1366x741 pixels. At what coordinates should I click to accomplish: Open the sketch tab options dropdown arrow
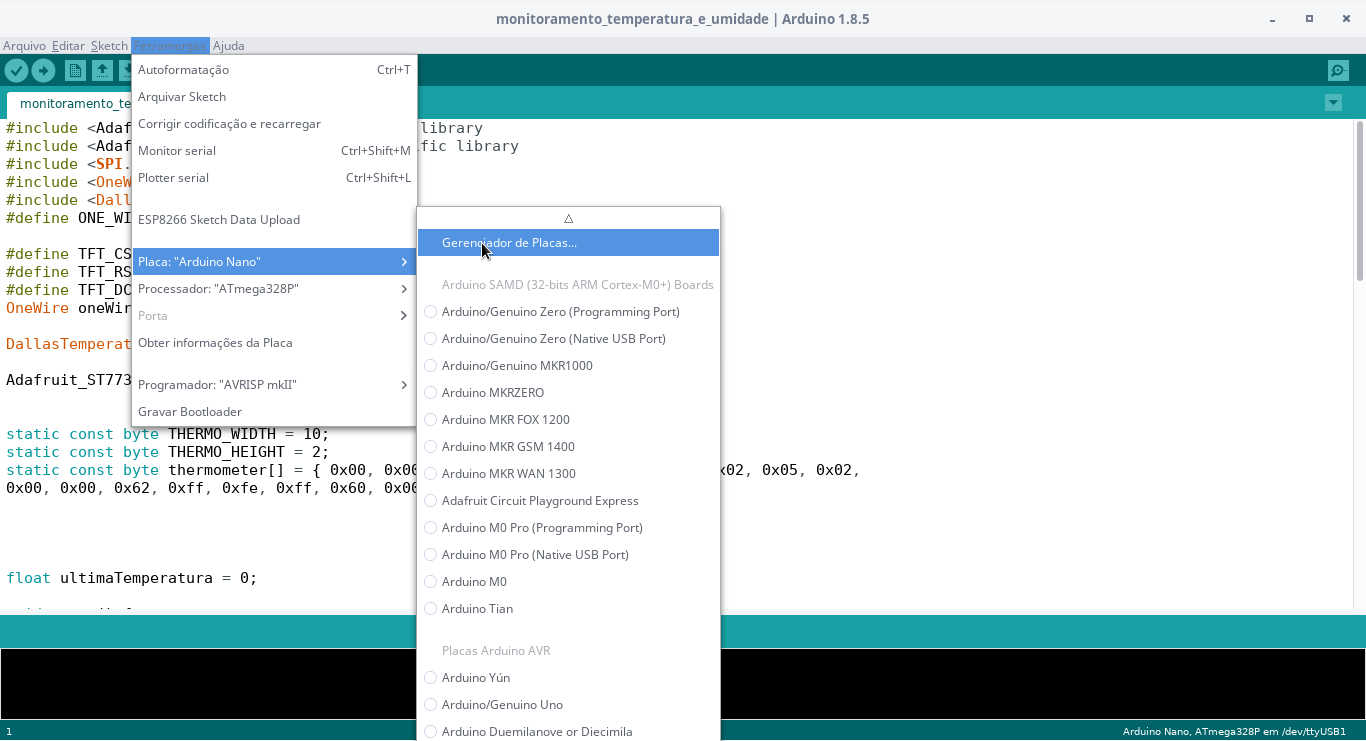point(1332,103)
